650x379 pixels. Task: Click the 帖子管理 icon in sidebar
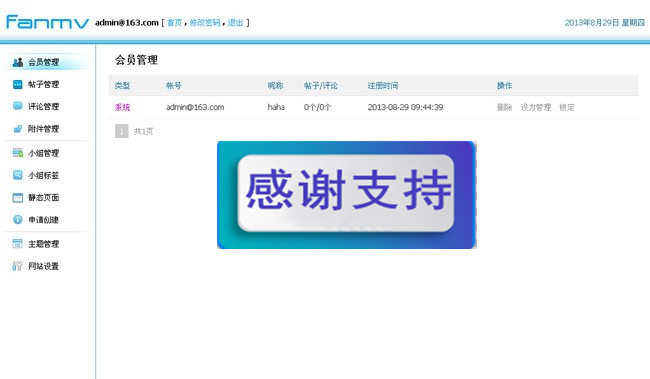tap(17, 85)
